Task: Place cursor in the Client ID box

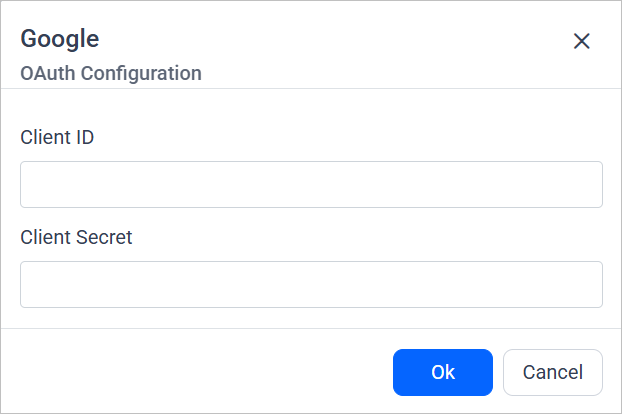Action: click(311, 184)
